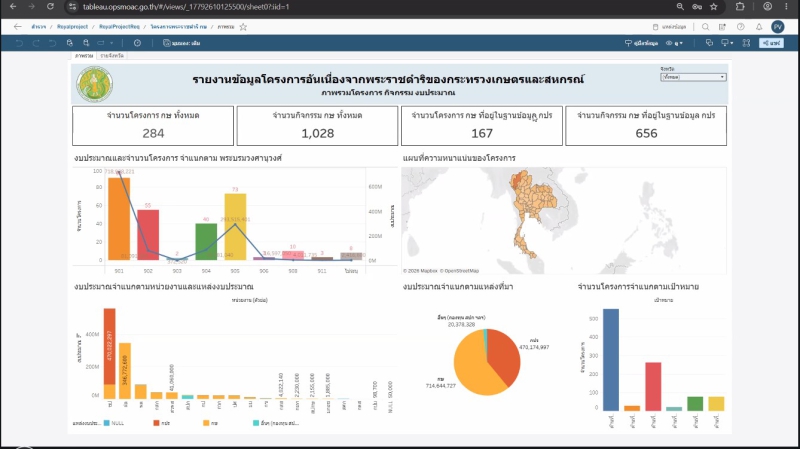Click the Share button in toolbar
800x449 pixels.
(x=771, y=43)
